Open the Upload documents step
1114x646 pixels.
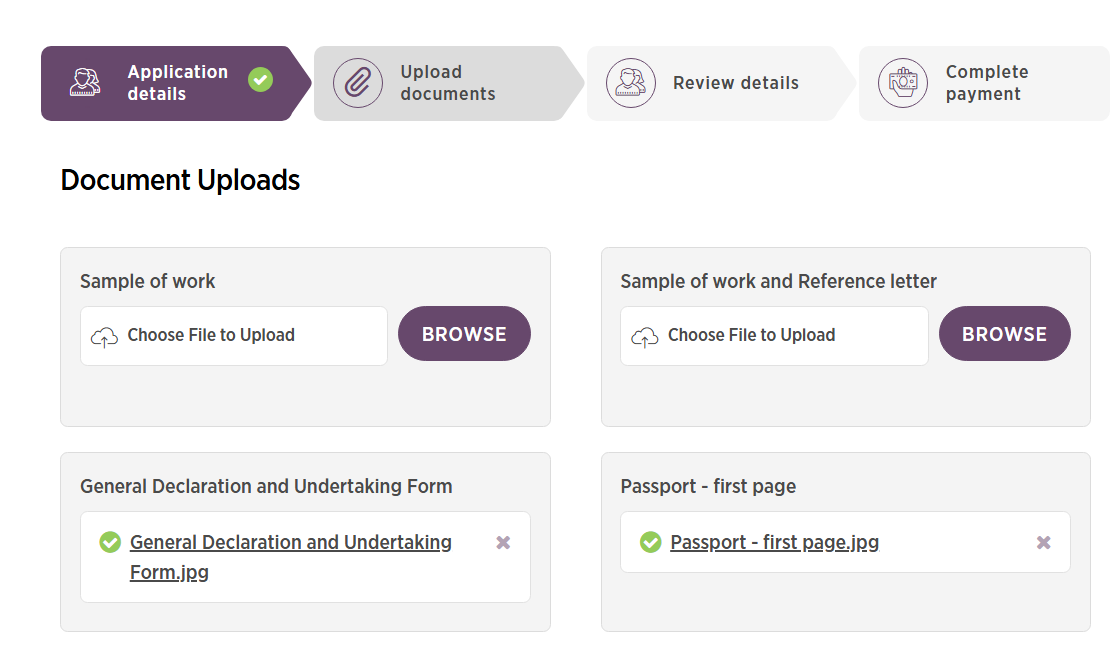447,83
